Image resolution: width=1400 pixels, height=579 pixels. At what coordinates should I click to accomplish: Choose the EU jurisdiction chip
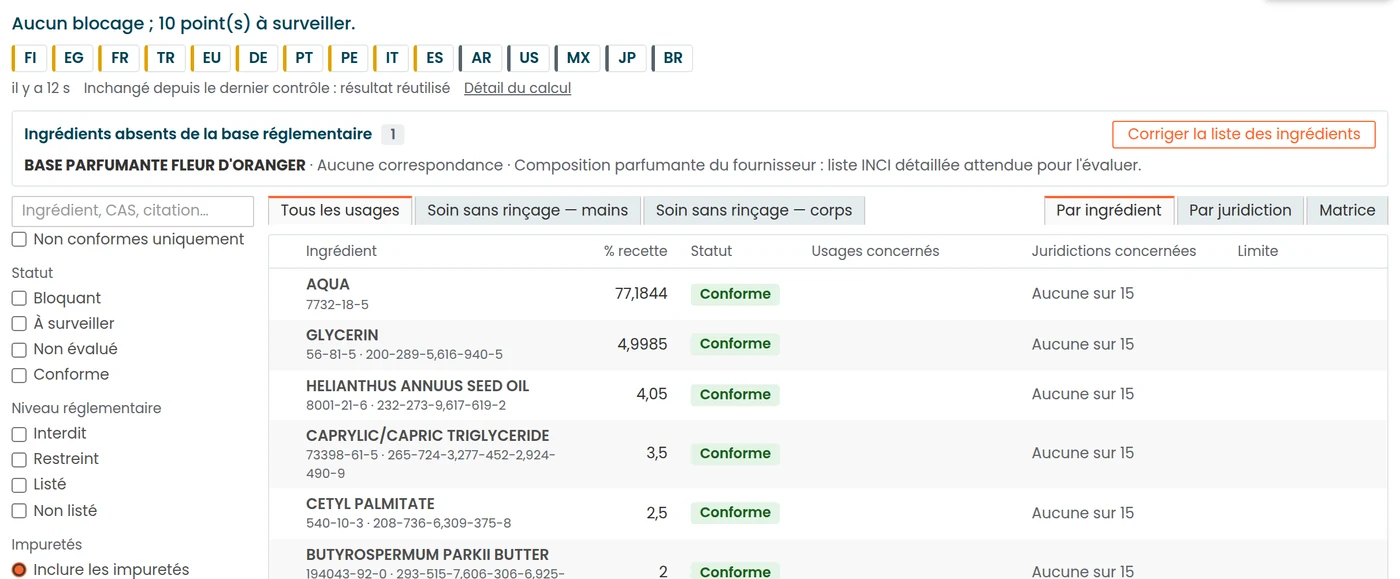[x=211, y=58]
